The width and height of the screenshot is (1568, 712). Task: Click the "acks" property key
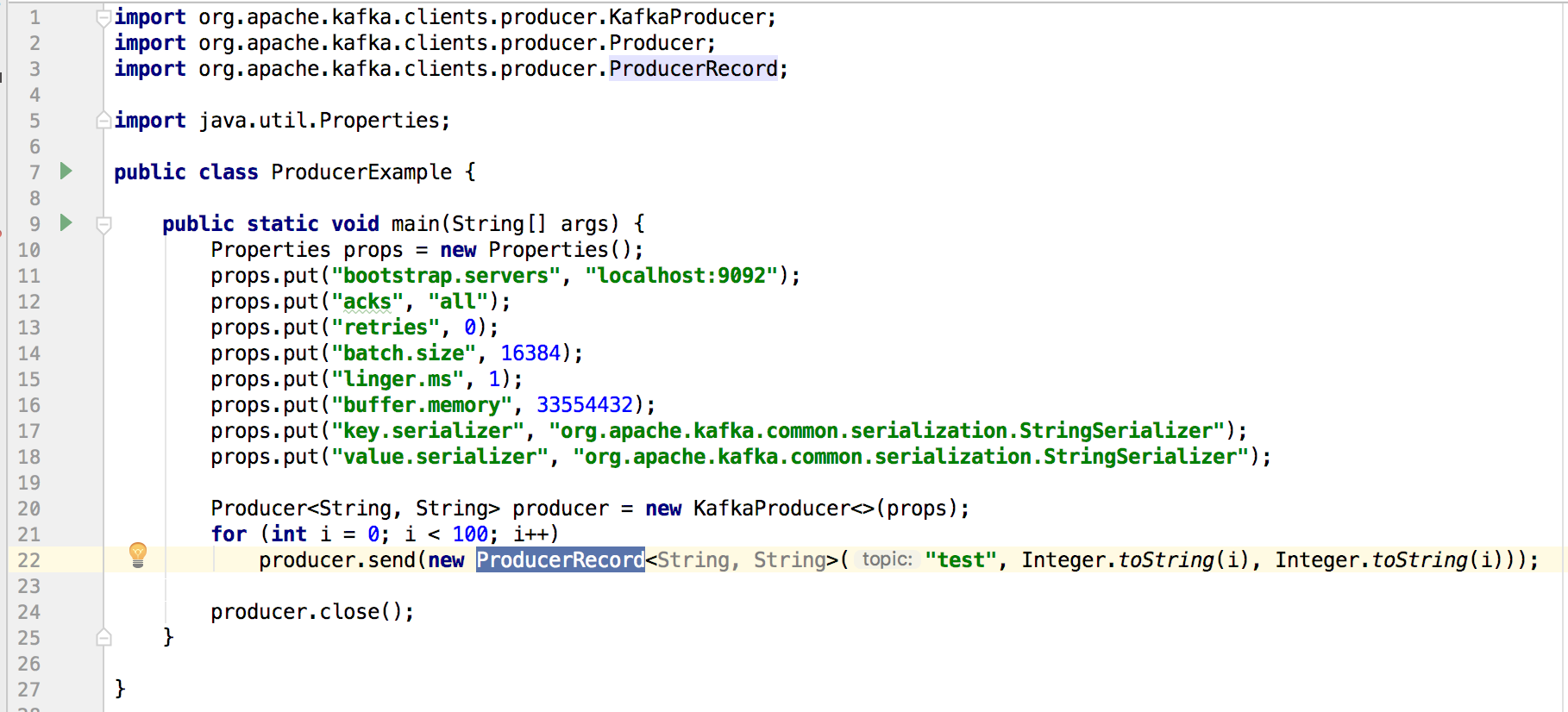(x=367, y=301)
